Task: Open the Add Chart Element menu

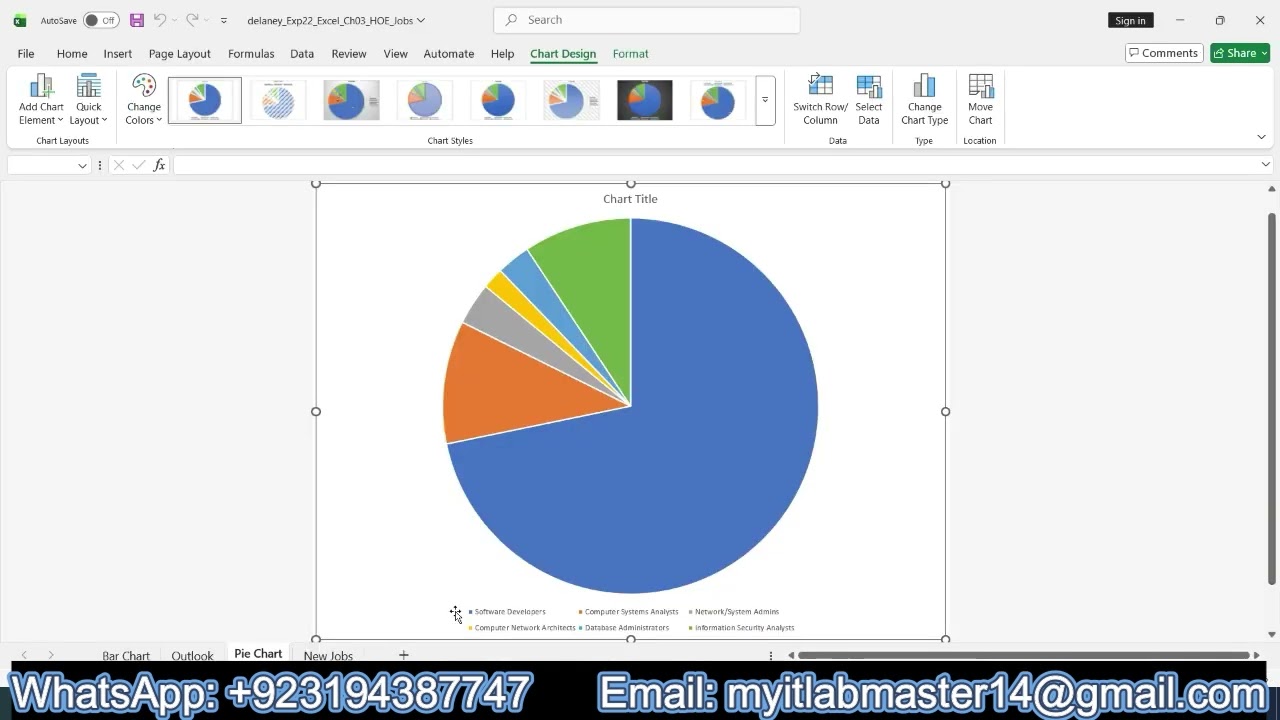Action: pos(41,100)
